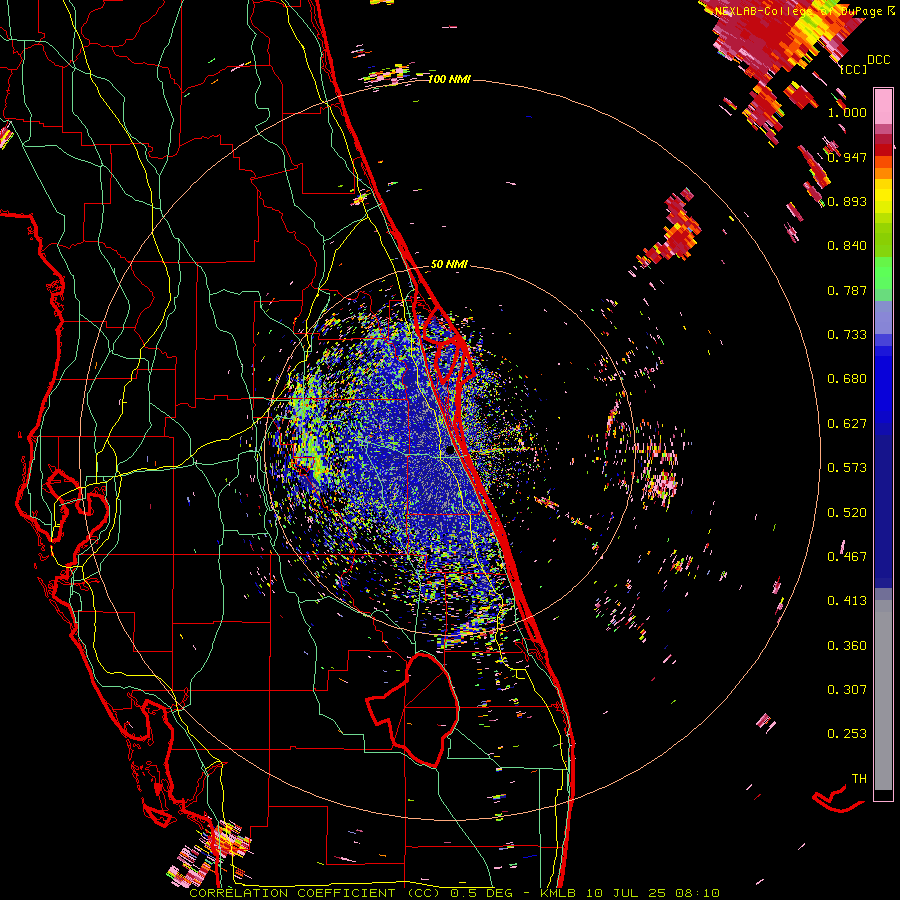Select the 0.893 value on the legend
The height and width of the screenshot is (900, 900).
(x=847, y=201)
